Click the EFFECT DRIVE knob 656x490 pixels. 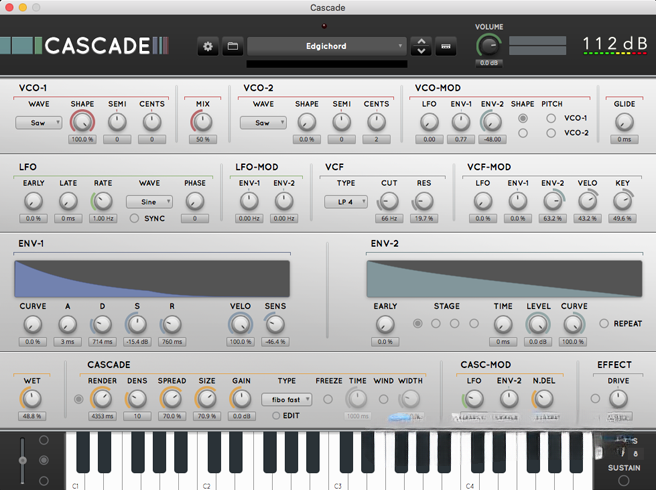(x=618, y=399)
